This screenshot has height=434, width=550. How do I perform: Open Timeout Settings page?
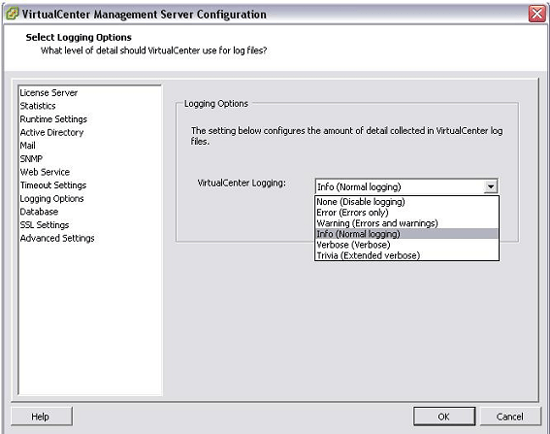[53, 185]
